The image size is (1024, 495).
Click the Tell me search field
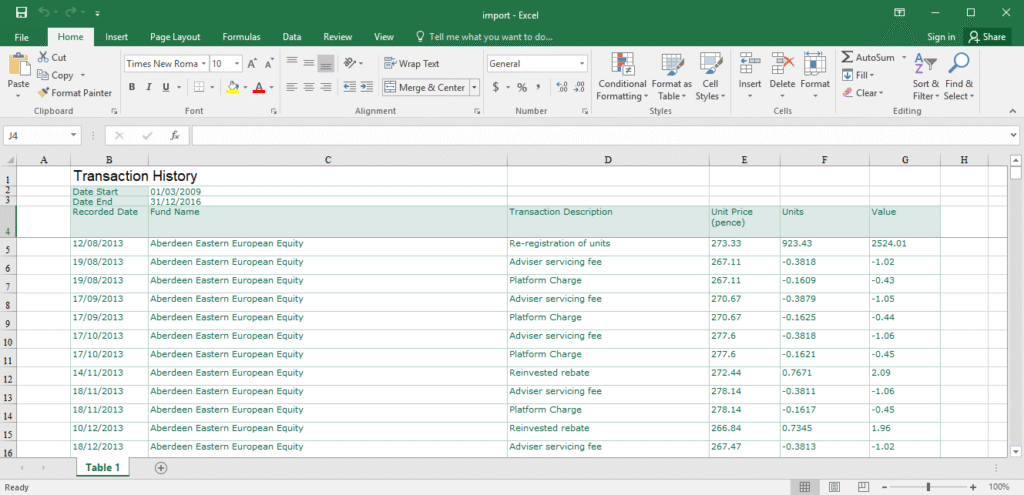(x=490, y=37)
